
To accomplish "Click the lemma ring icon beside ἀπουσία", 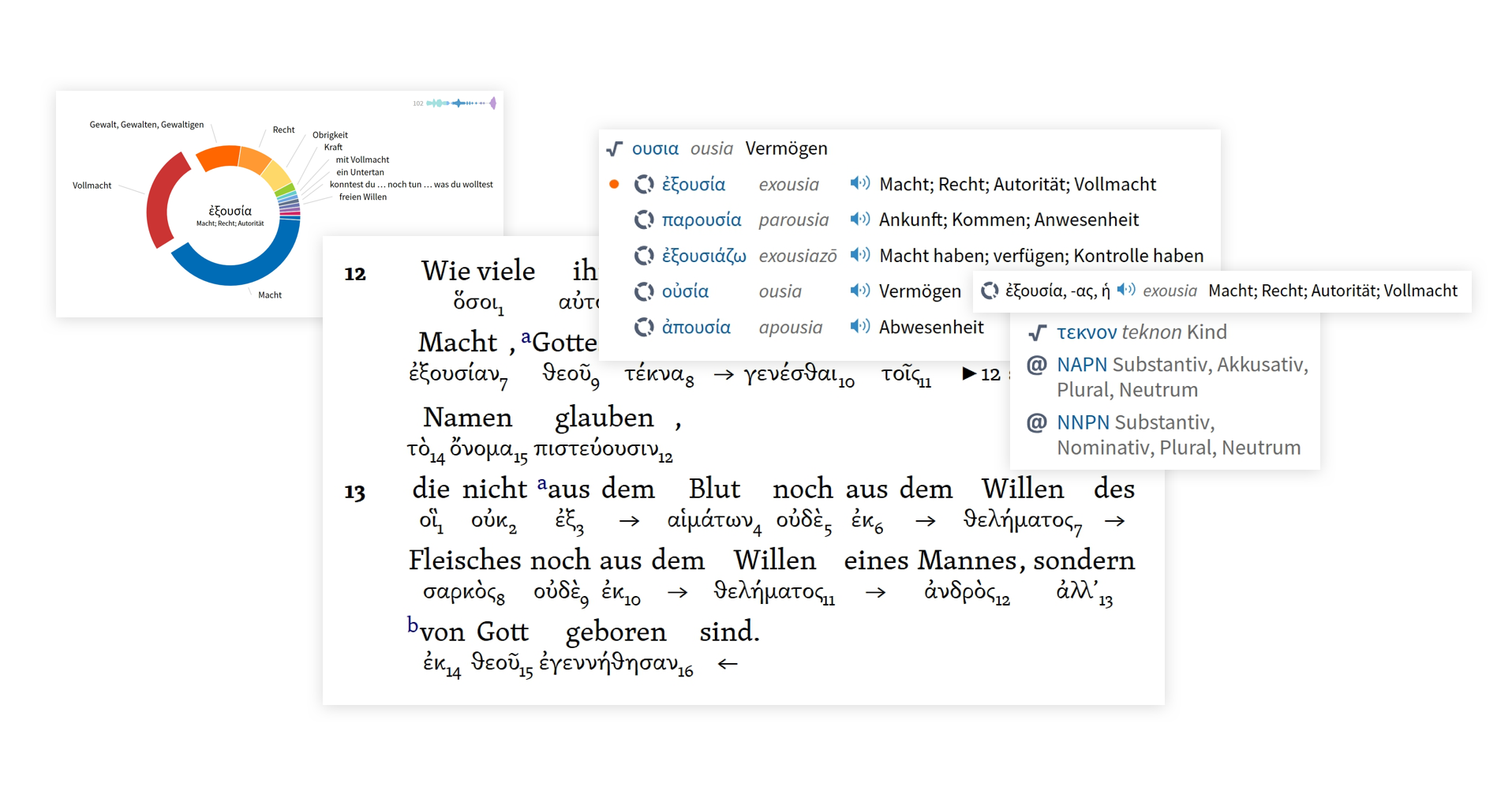I will coord(644,327).
